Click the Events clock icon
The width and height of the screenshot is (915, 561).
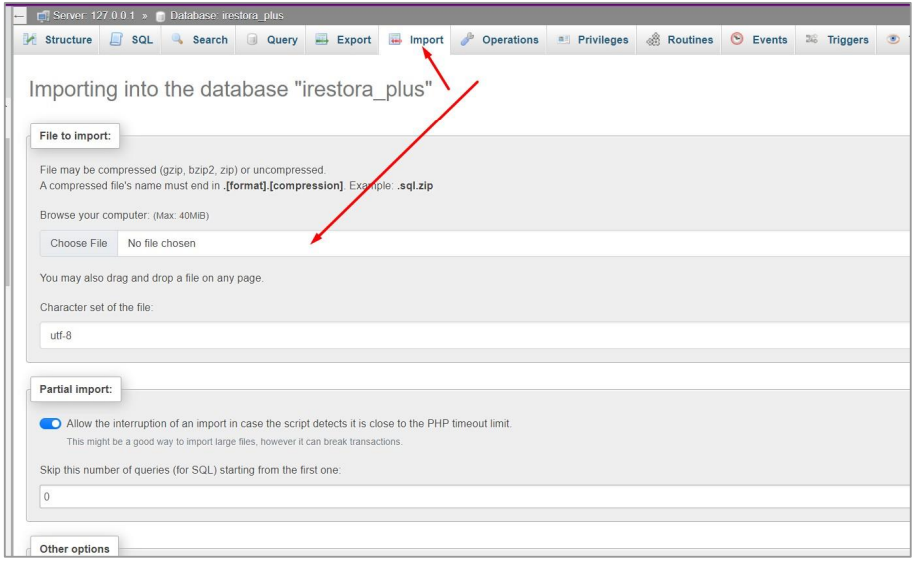pos(737,40)
